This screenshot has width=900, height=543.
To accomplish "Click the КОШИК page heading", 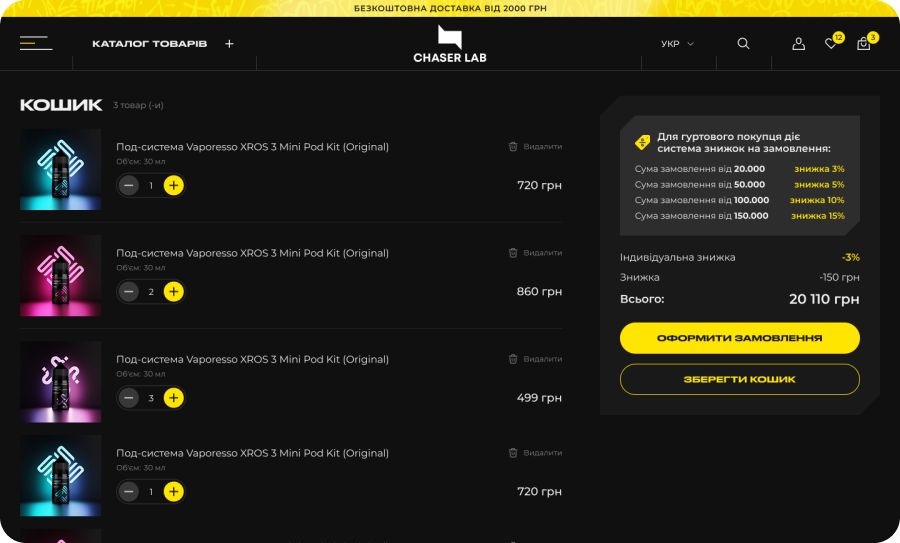I will point(61,105).
